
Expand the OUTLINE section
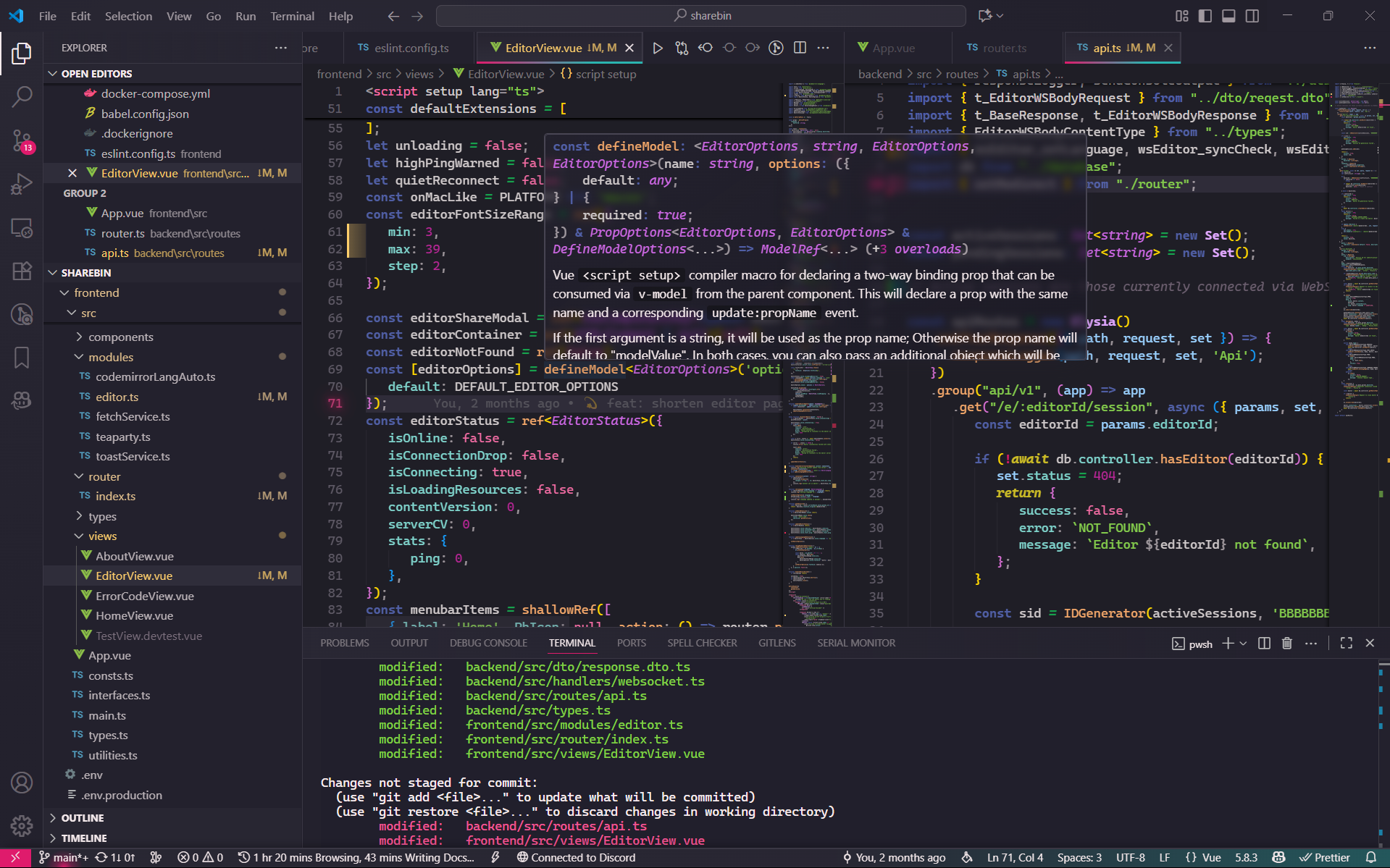point(172,817)
